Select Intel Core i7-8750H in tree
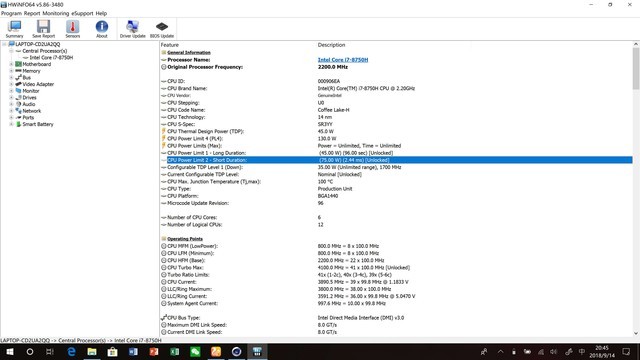Image resolution: width=640 pixels, height=360 pixels. point(51,58)
